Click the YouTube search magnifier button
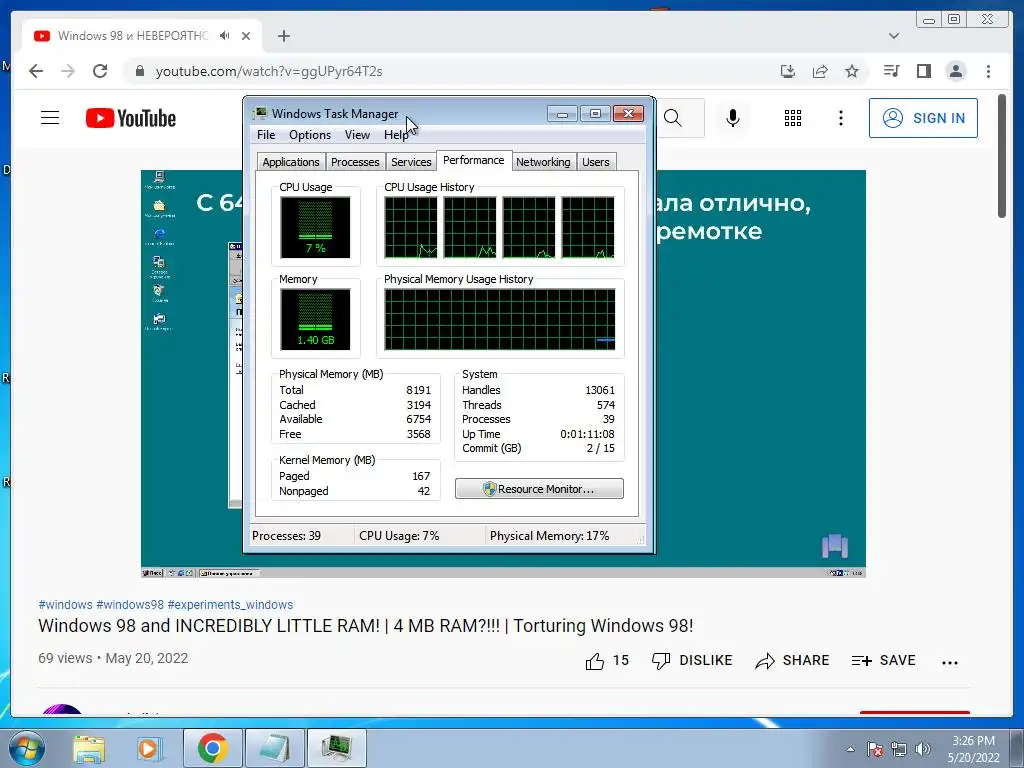The height and width of the screenshot is (768, 1024). (673, 118)
